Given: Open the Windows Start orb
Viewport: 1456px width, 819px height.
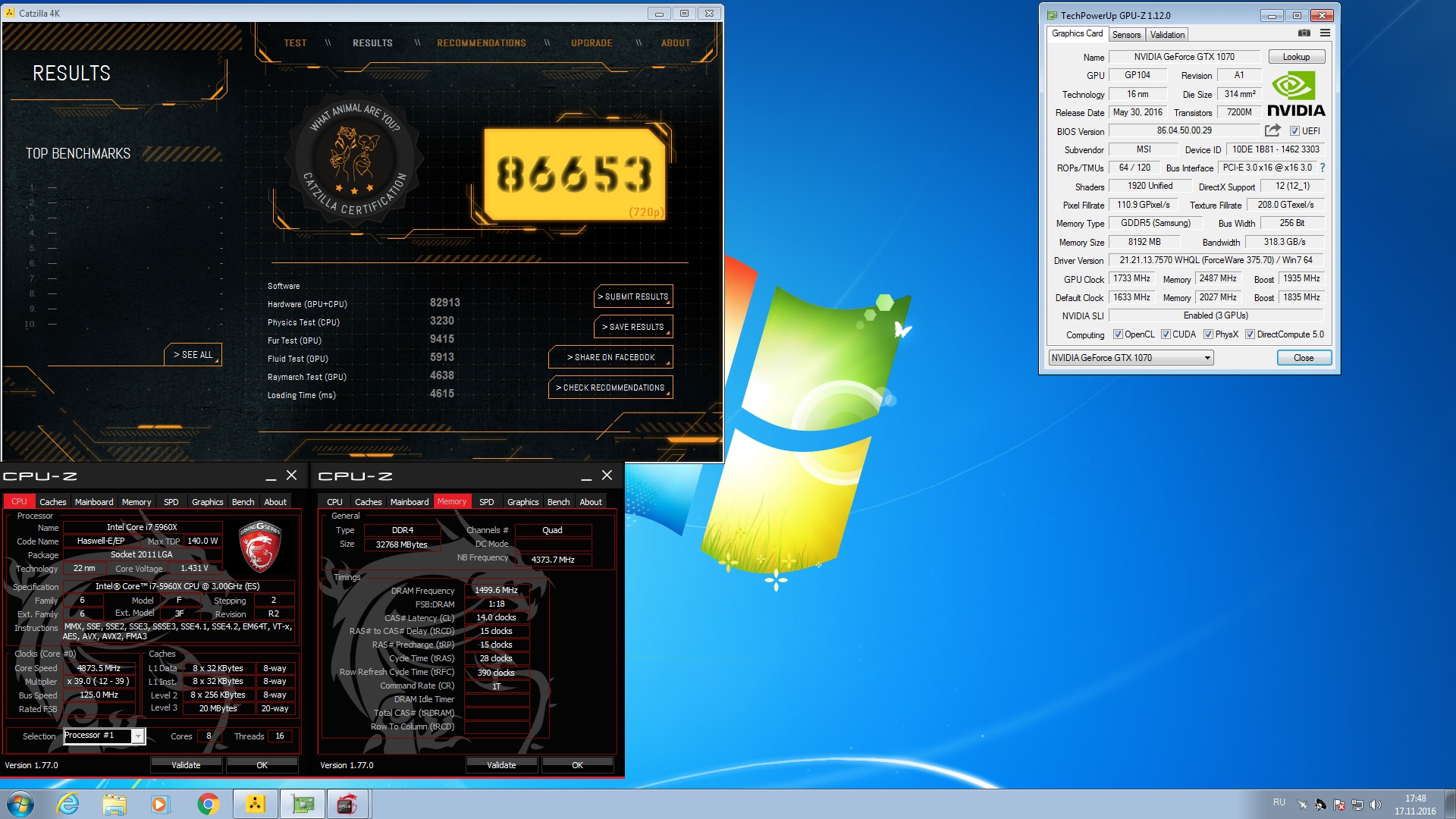Looking at the screenshot, I should coord(20,804).
